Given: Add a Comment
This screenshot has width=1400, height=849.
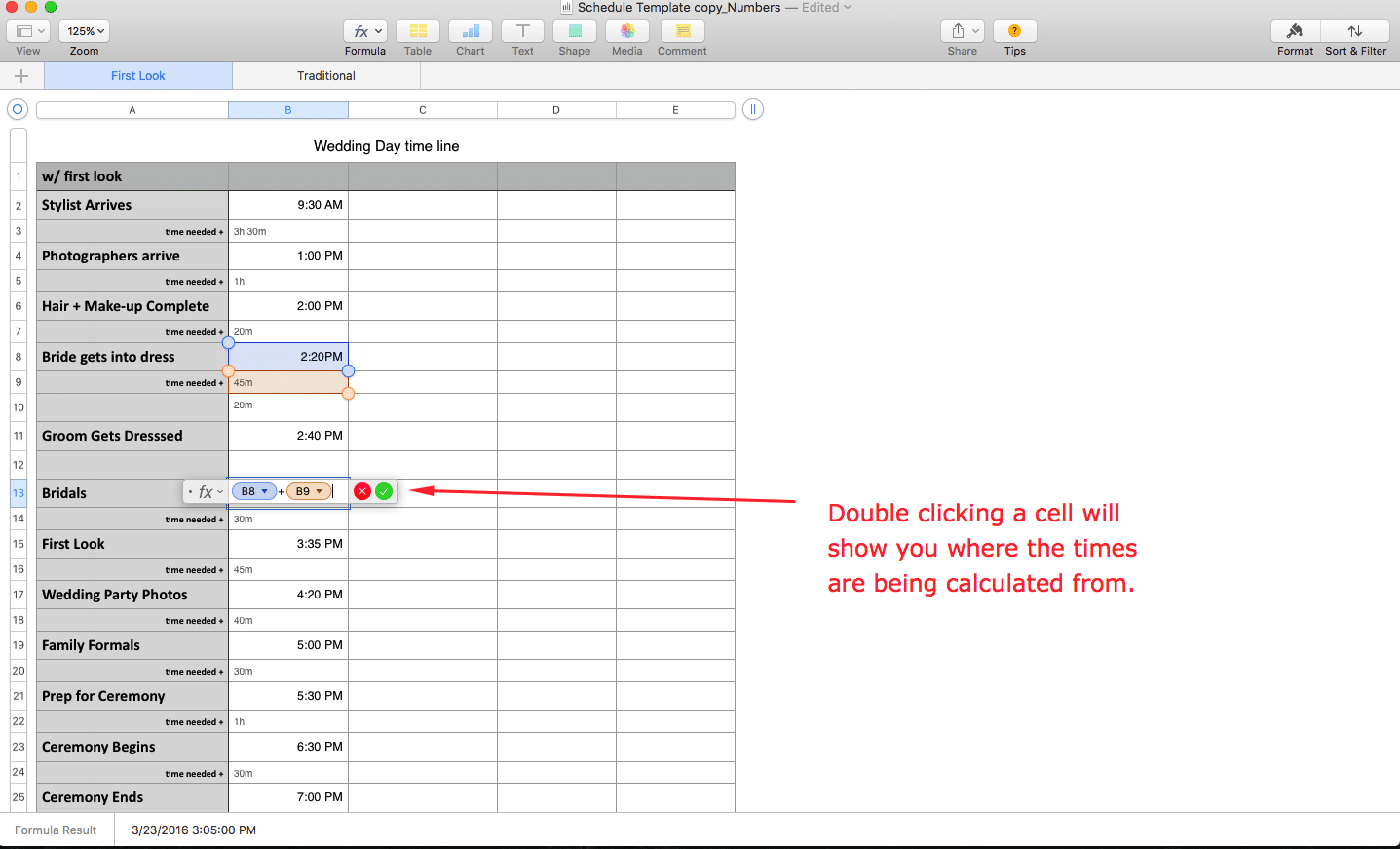Looking at the screenshot, I should (x=682, y=31).
